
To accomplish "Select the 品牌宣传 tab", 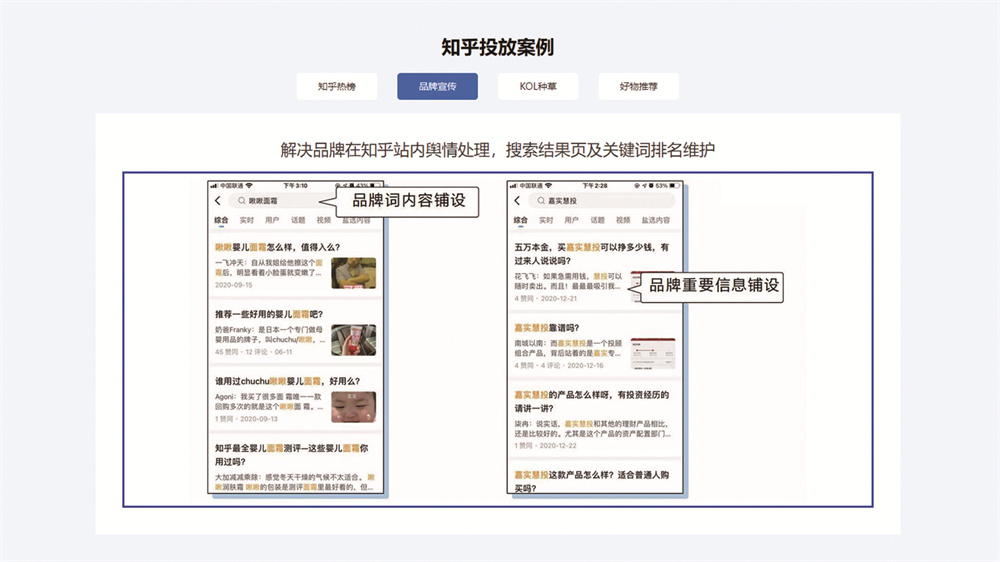I will (x=437, y=87).
